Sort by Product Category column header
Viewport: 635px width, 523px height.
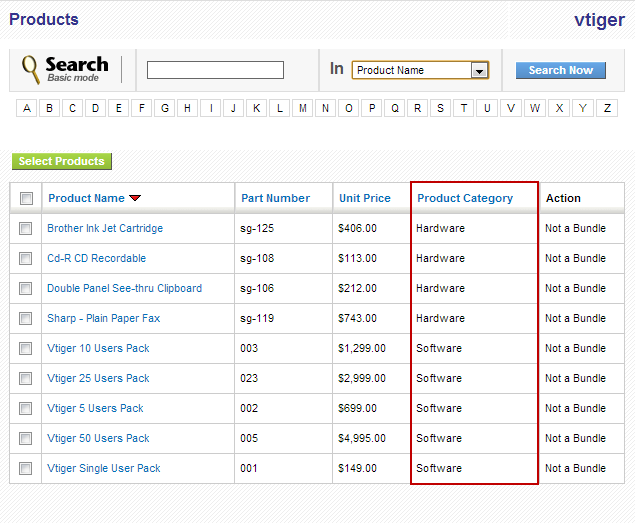click(464, 198)
